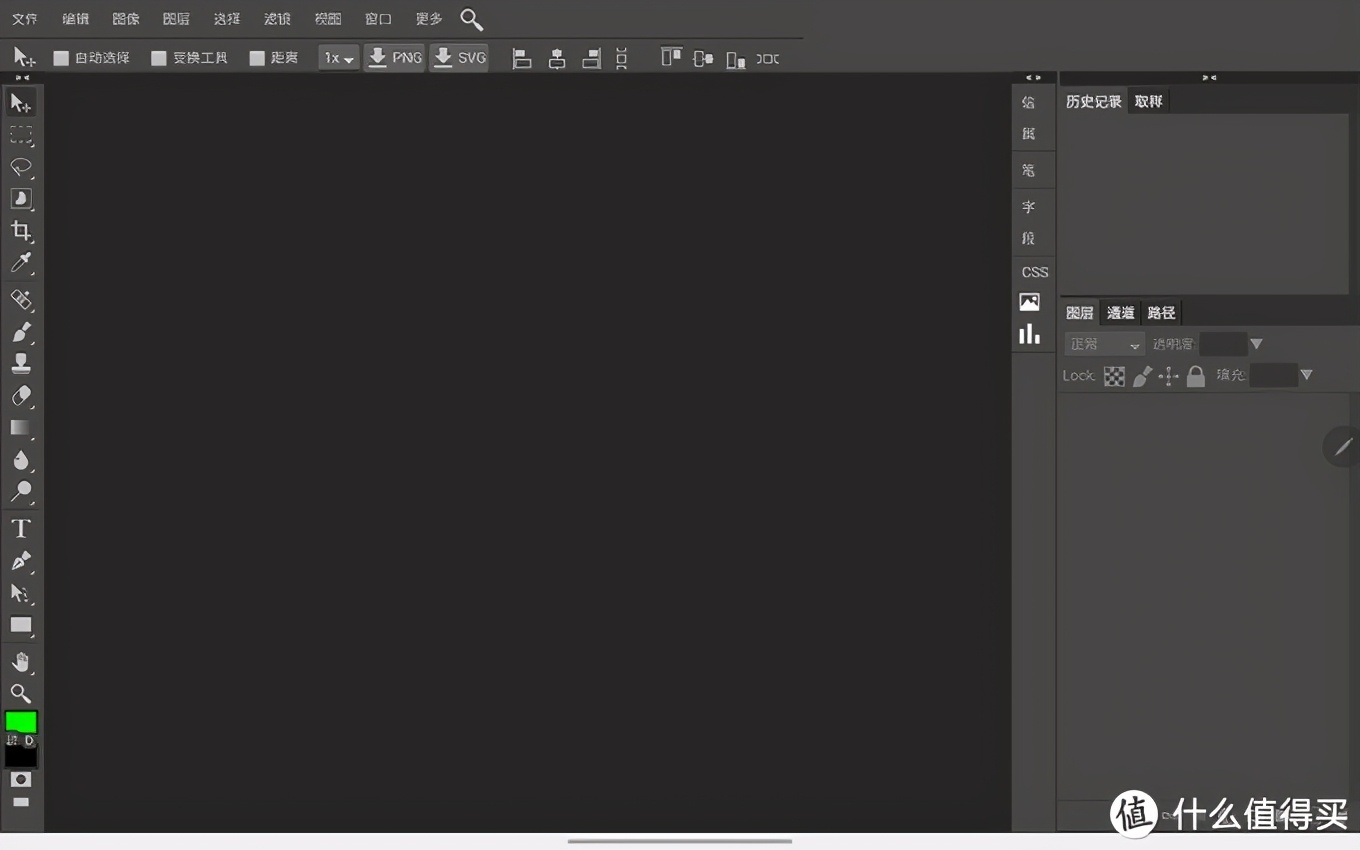Select the Pen tool
The height and width of the screenshot is (850, 1360).
point(21,561)
